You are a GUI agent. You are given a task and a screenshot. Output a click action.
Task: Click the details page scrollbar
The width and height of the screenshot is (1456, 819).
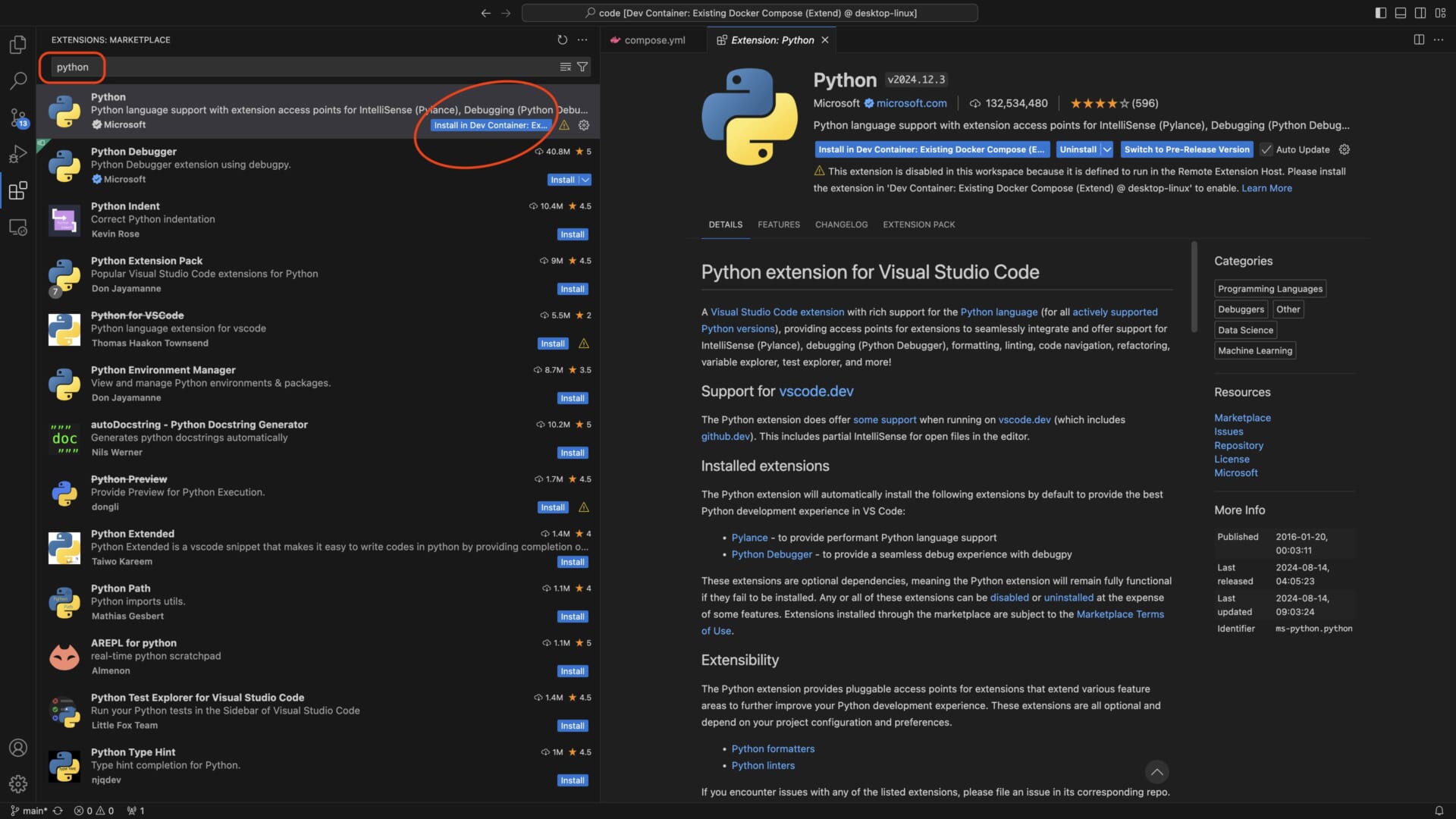coord(1194,287)
